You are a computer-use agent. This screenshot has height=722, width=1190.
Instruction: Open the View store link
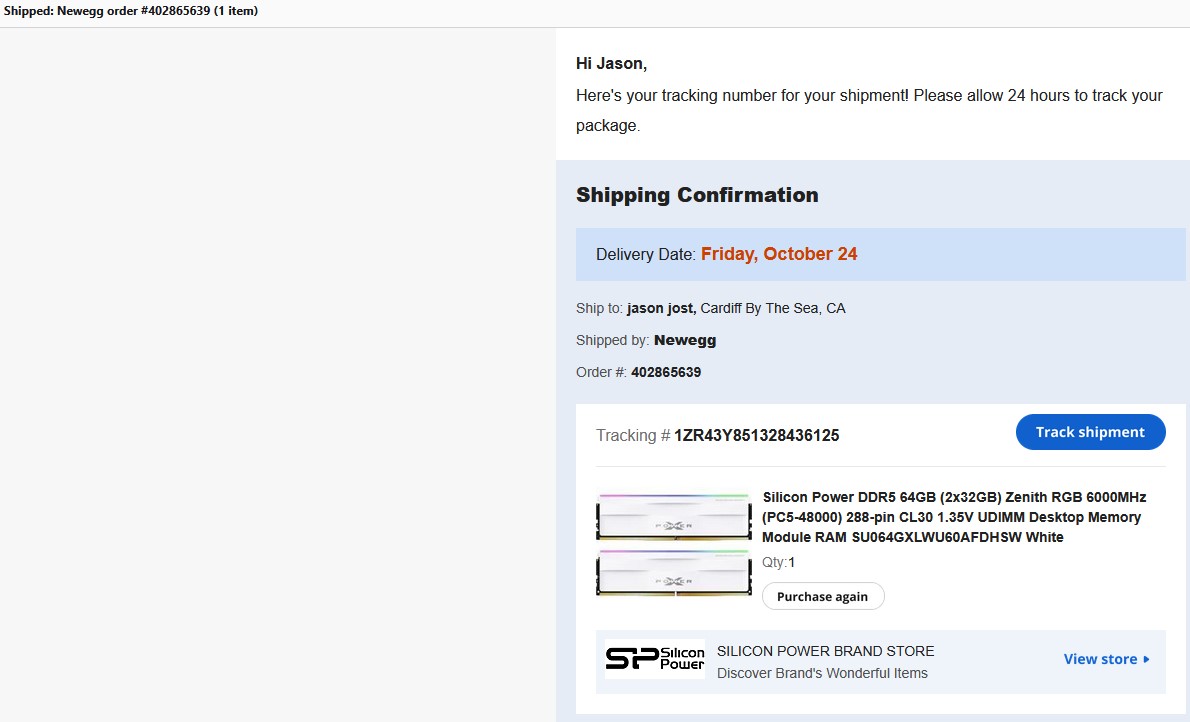[x=1100, y=659]
